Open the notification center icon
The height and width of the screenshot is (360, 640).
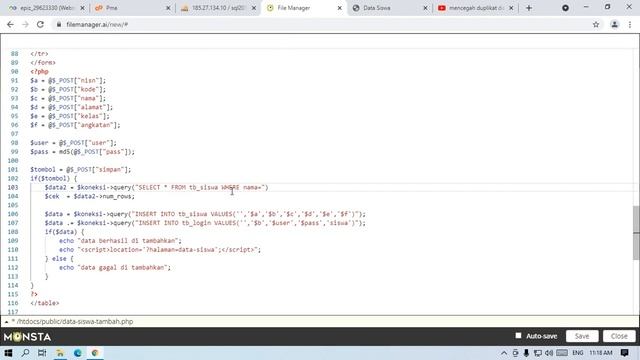[x=624, y=353]
